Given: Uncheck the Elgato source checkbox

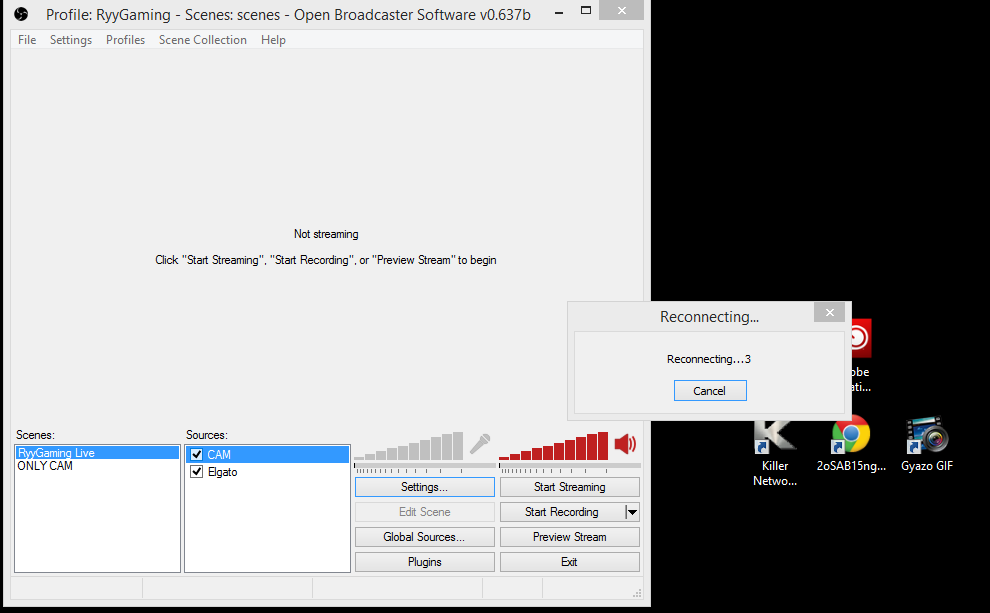Looking at the screenshot, I should [x=196, y=472].
